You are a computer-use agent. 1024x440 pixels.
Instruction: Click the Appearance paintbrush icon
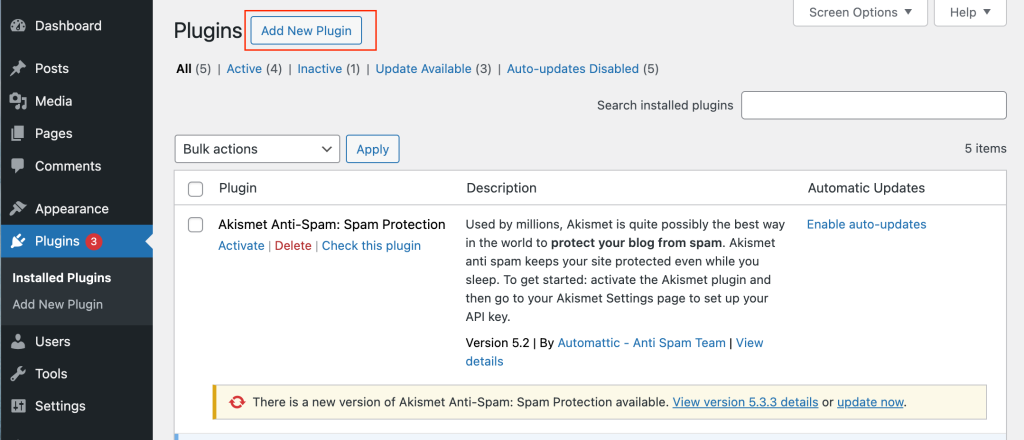(18, 209)
